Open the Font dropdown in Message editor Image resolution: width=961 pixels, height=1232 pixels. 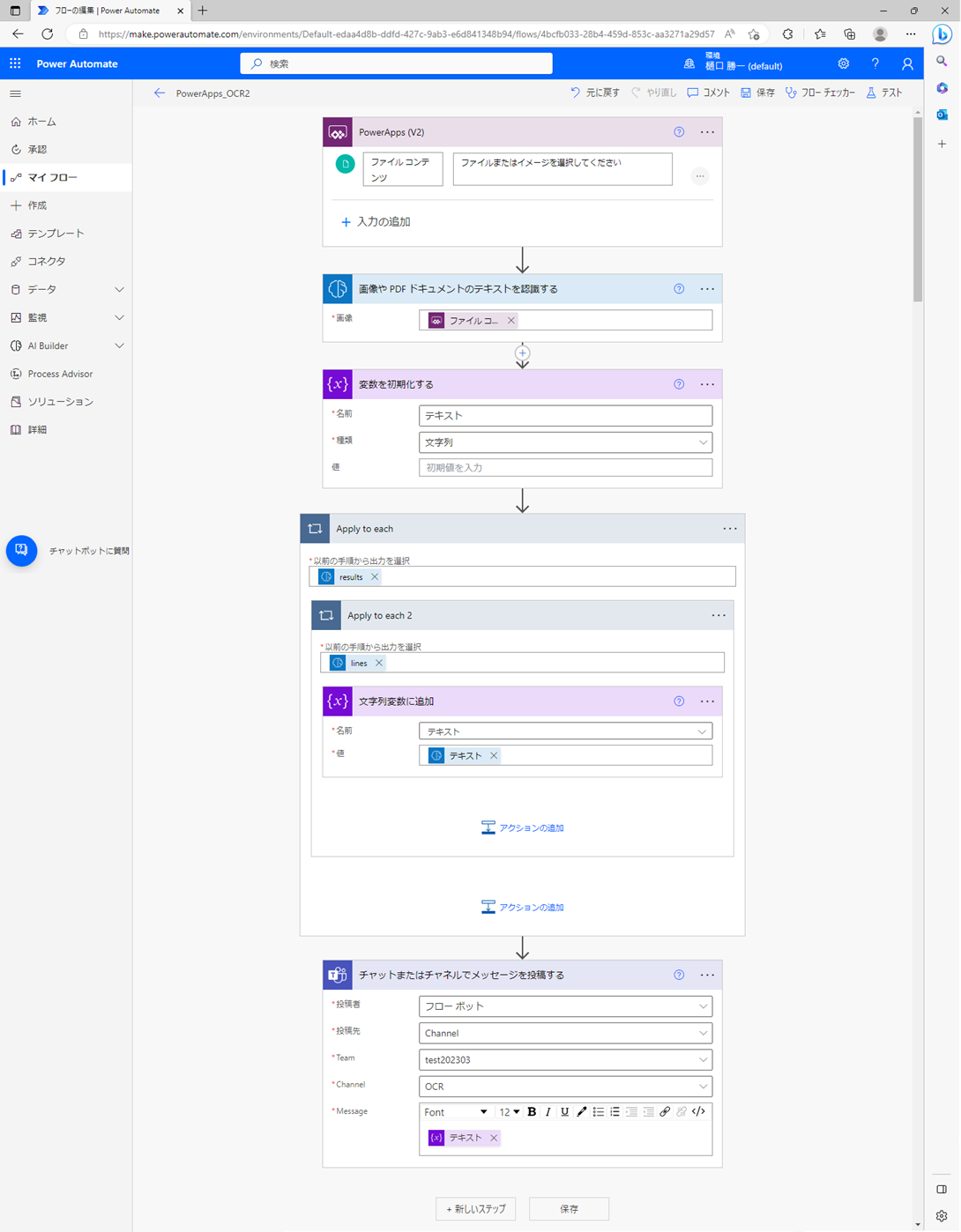tap(456, 1112)
